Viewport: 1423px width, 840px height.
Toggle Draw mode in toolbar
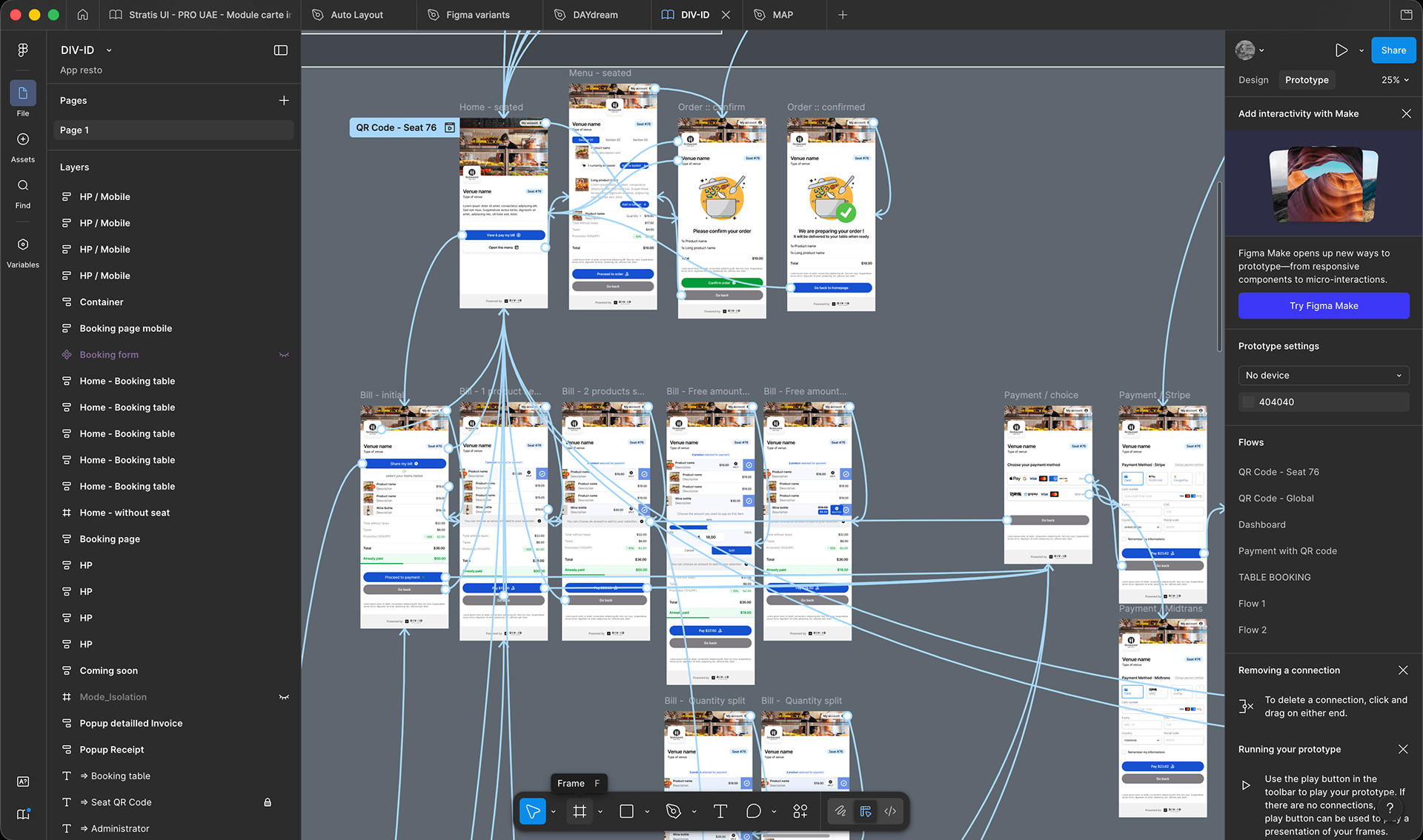point(840,811)
